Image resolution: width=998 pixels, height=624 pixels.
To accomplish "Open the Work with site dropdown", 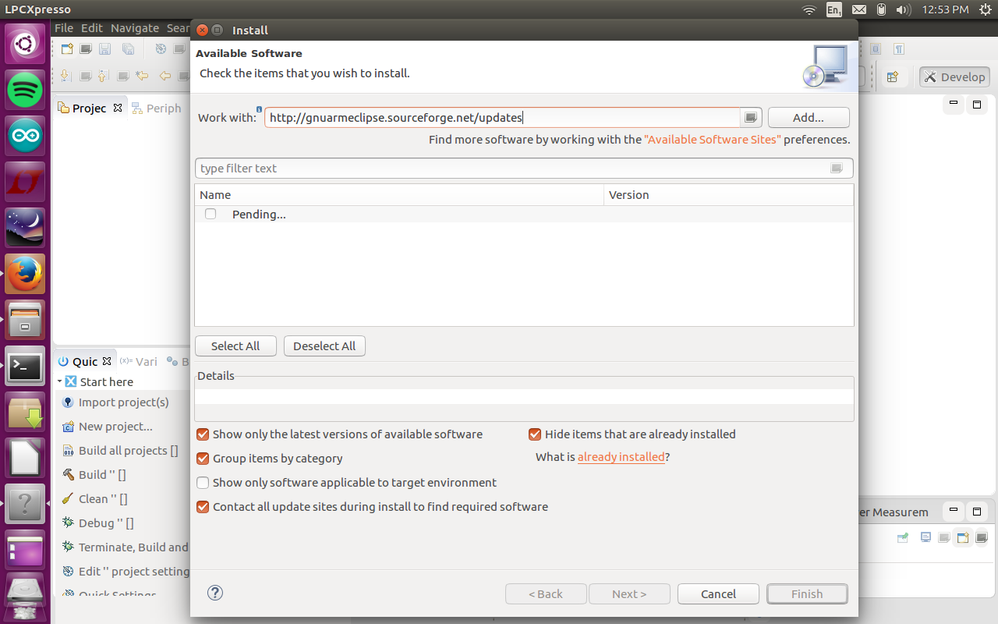I will click(751, 117).
